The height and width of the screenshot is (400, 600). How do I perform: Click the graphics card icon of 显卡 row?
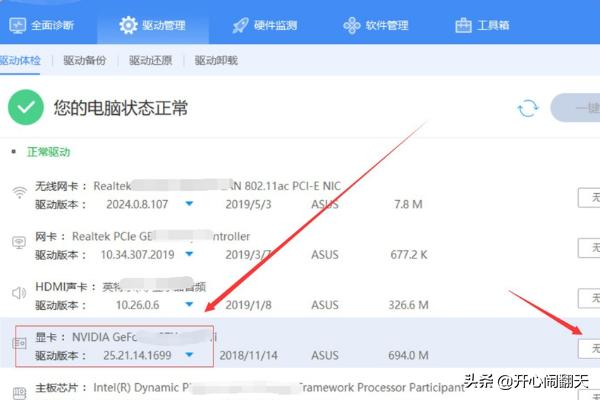tap(19, 343)
